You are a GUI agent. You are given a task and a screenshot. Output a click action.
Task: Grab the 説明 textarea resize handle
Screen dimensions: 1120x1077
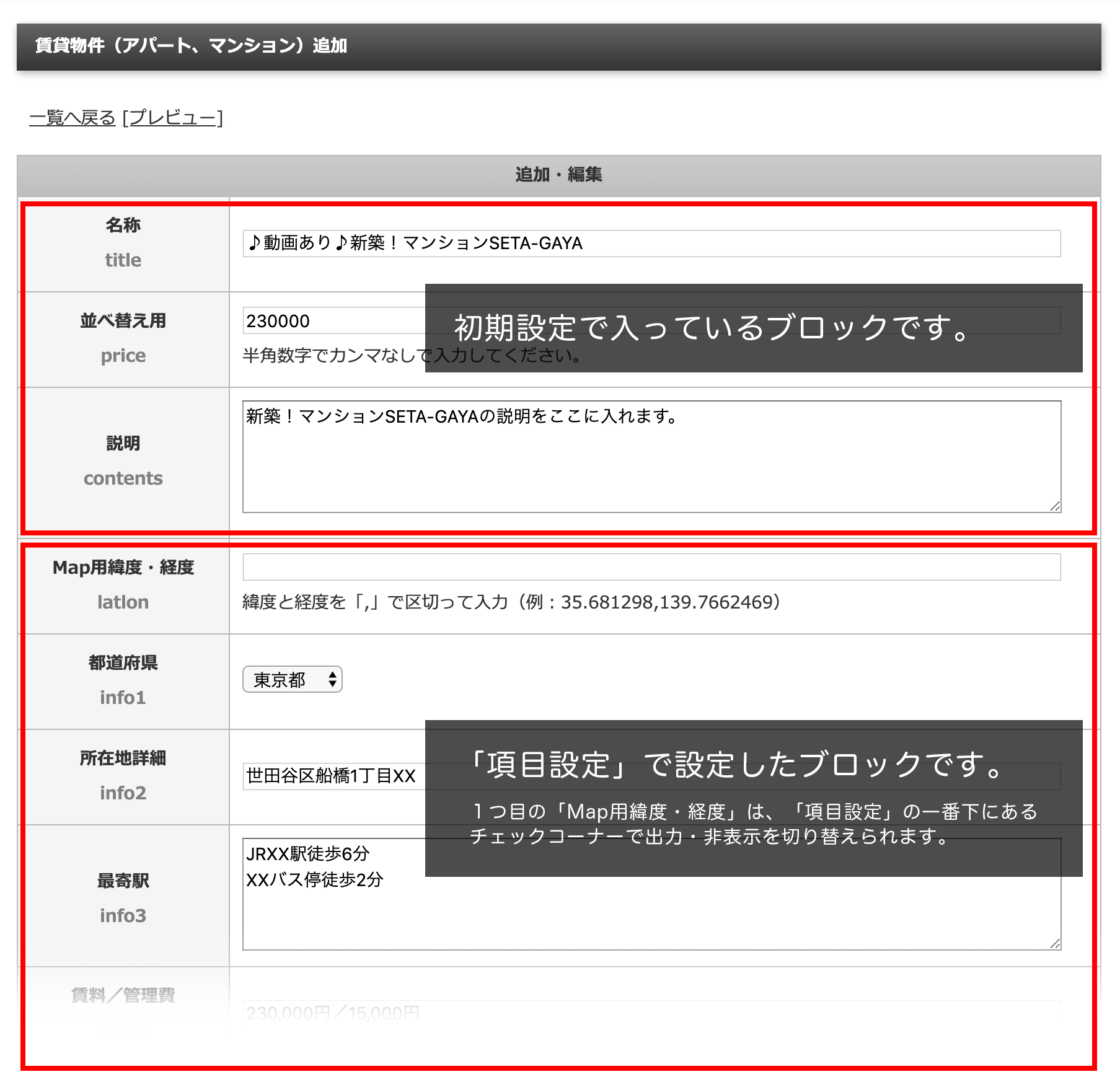pos(1055,506)
